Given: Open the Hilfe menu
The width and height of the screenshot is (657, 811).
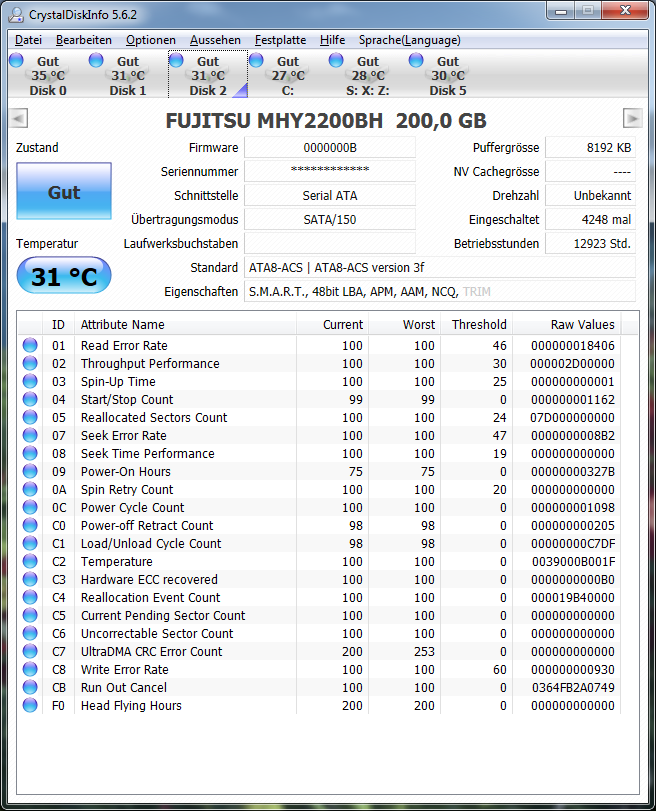Looking at the screenshot, I should (x=333, y=40).
